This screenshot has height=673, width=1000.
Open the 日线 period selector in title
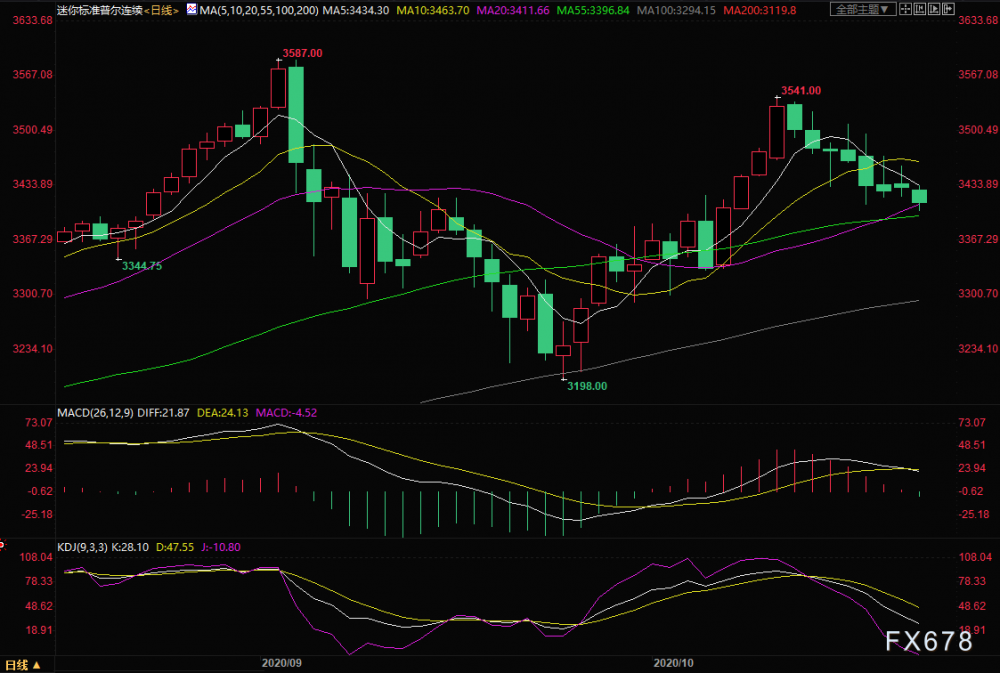tap(161, 10)
